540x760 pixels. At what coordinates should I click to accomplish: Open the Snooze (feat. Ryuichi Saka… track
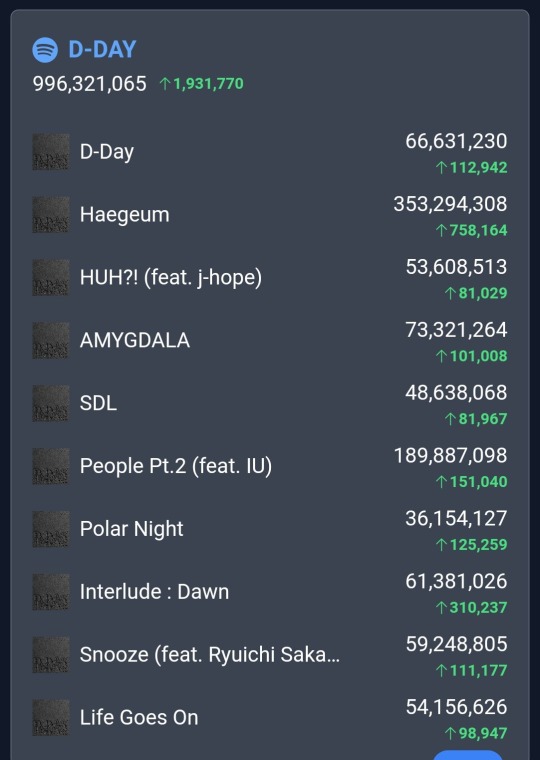click(x=210, y=655)
